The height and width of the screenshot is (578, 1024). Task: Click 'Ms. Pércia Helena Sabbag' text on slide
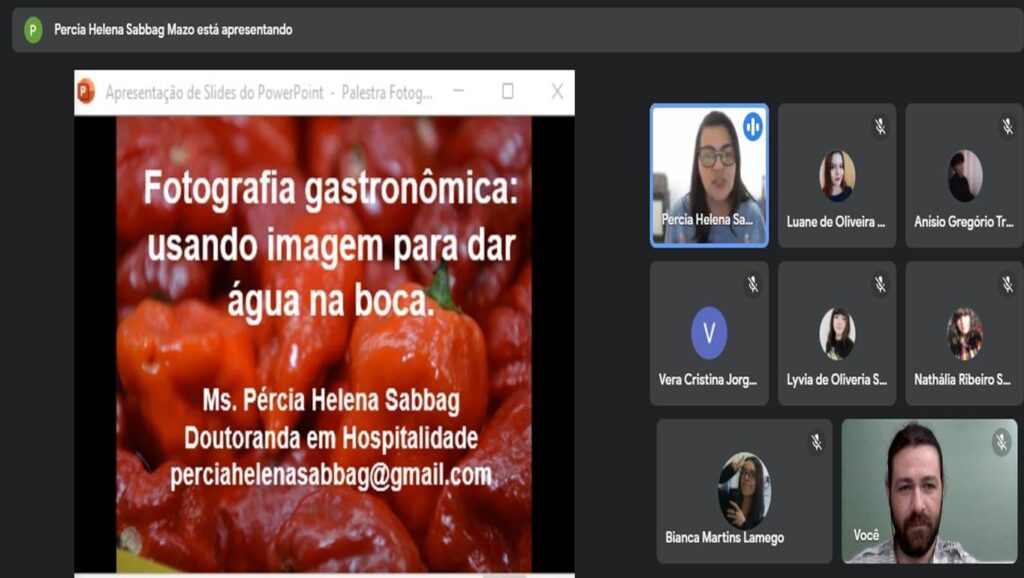click(x=331, y=400)
